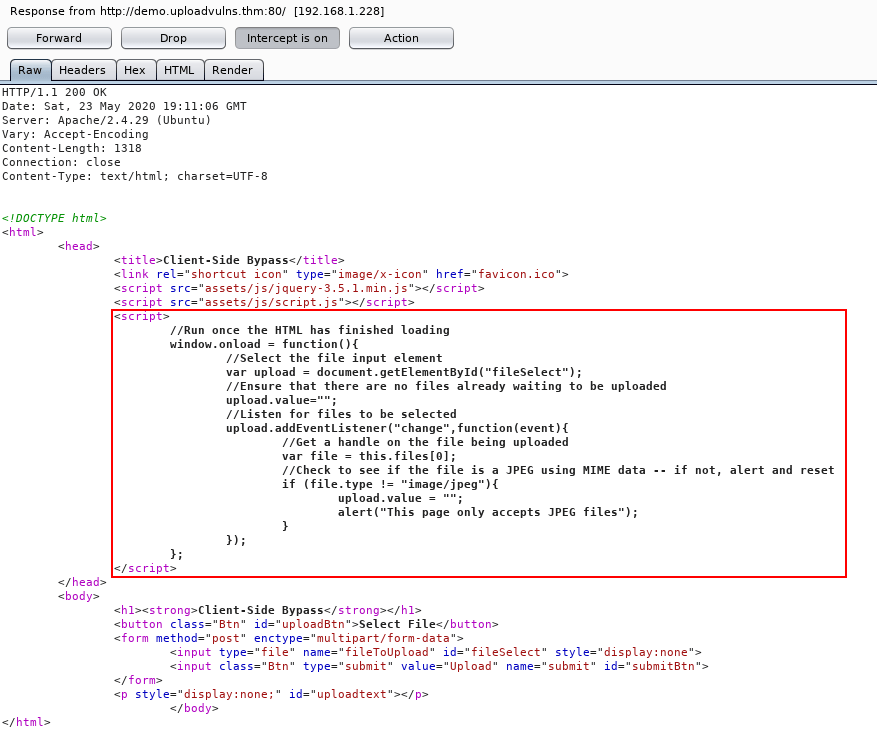Click the Content-Length header line

tap(72, 148)
